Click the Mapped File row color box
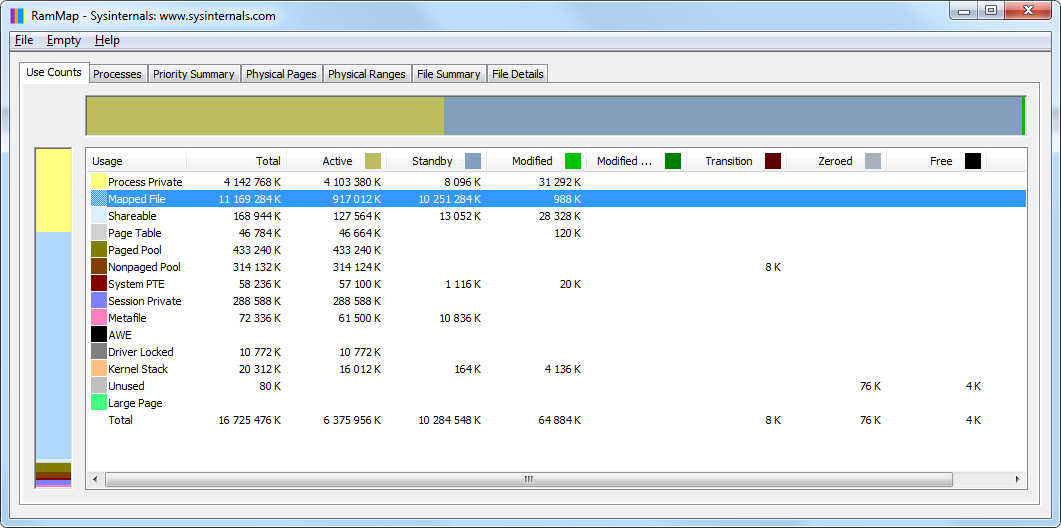1061x528 pixels. coord(99,199)
